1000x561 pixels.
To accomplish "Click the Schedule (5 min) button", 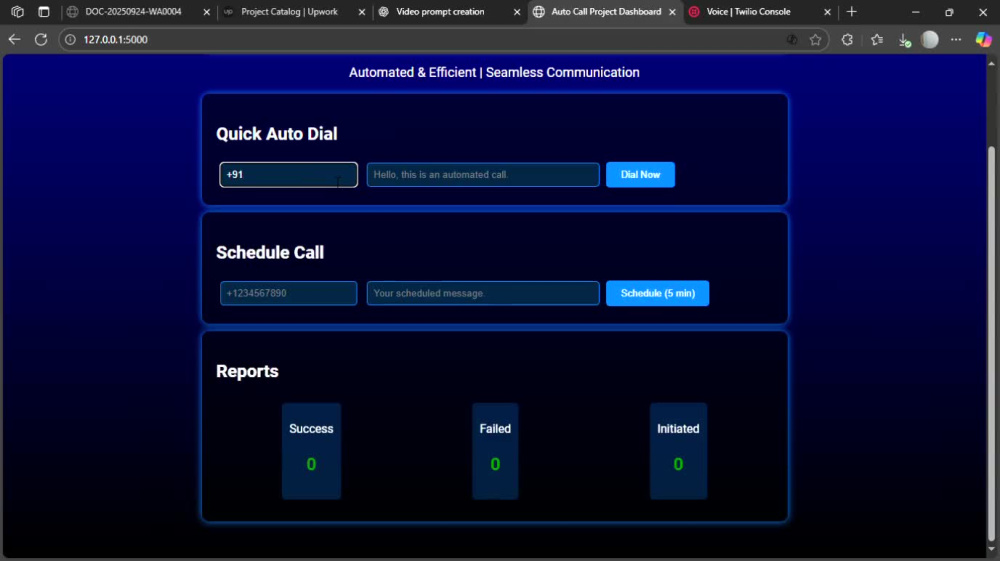I will point(658,293).
